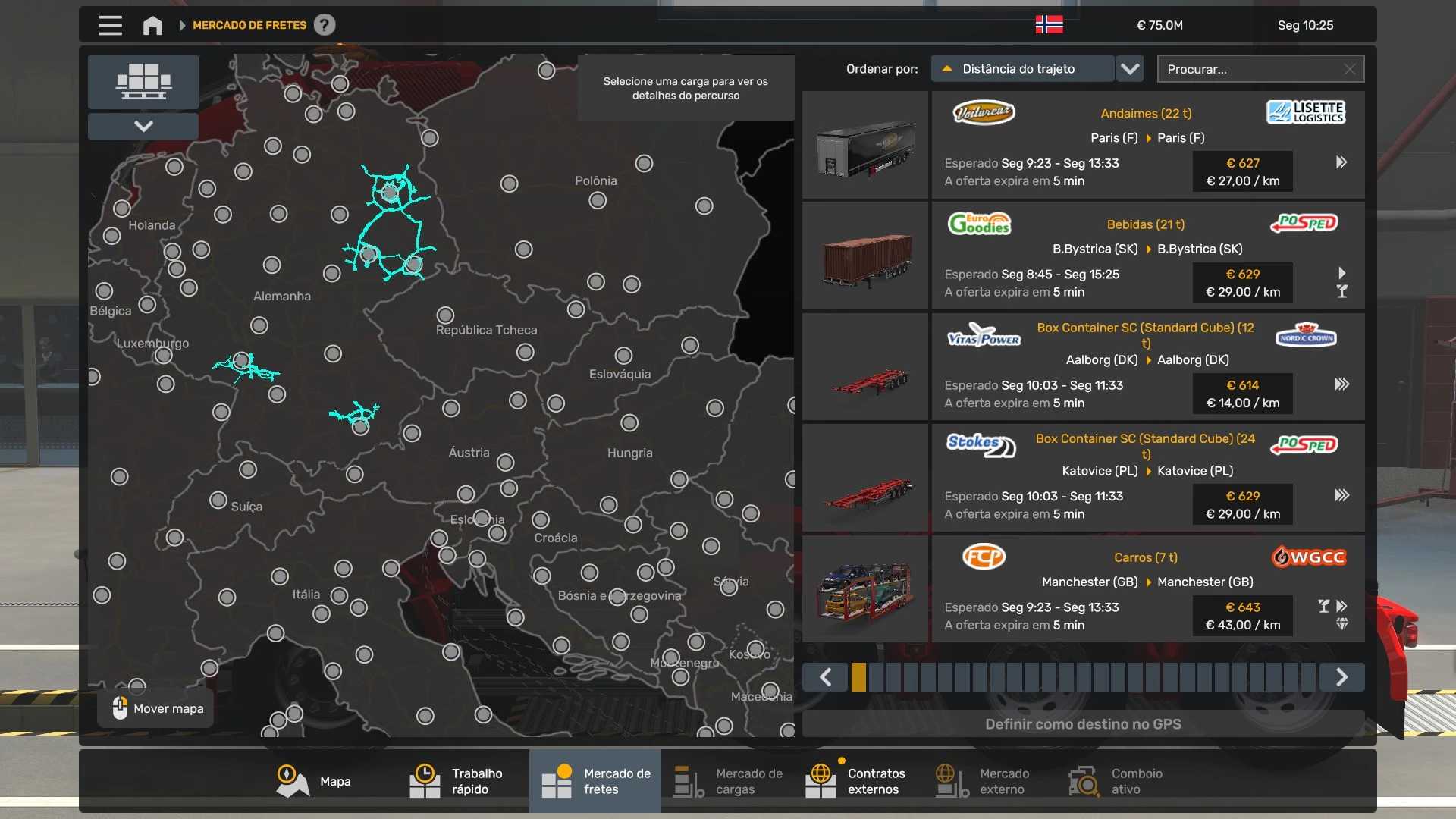Clear search field with X icon
This screenshot has height=819, width=1456.
point(1349,69)
